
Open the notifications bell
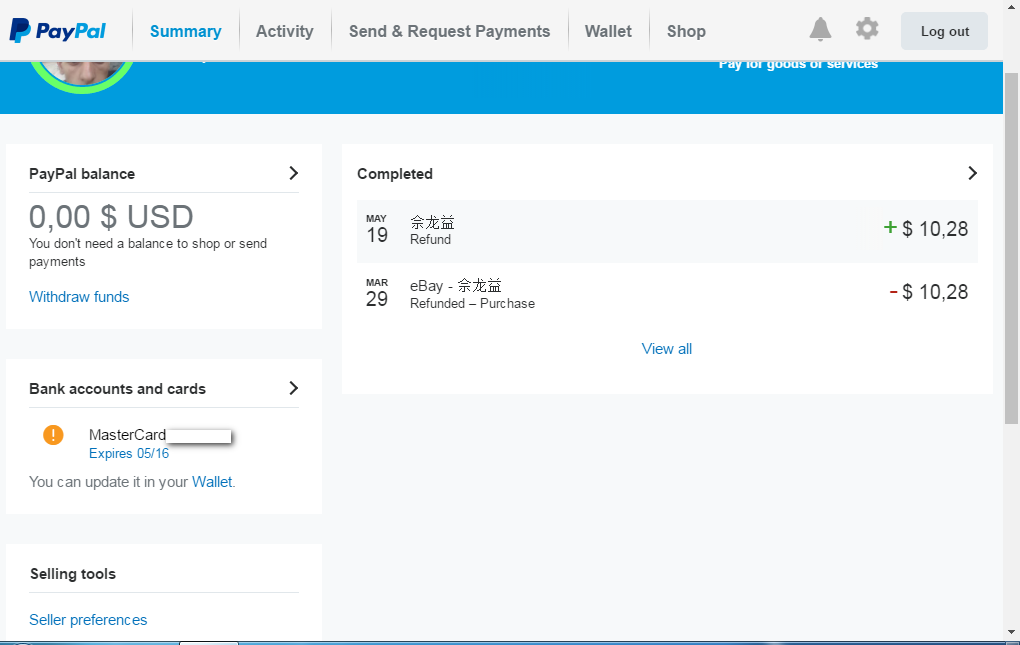pos(820,29)
